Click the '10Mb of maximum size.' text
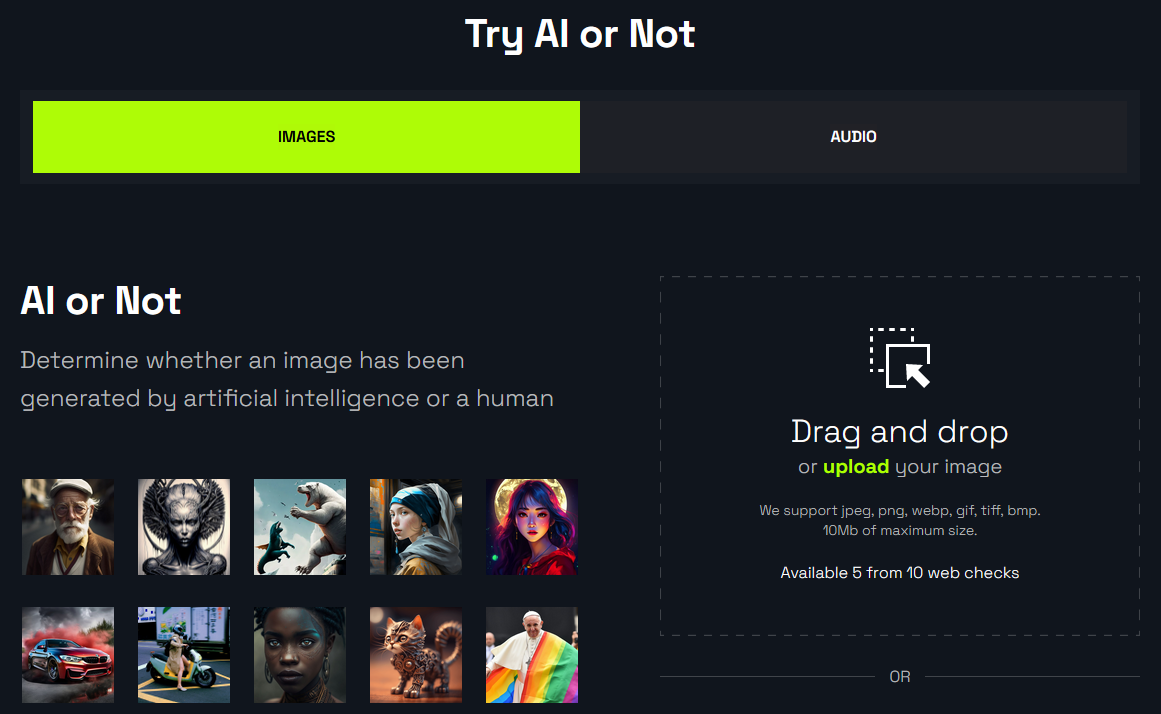 pyautogui.click(x=900, y=530)
